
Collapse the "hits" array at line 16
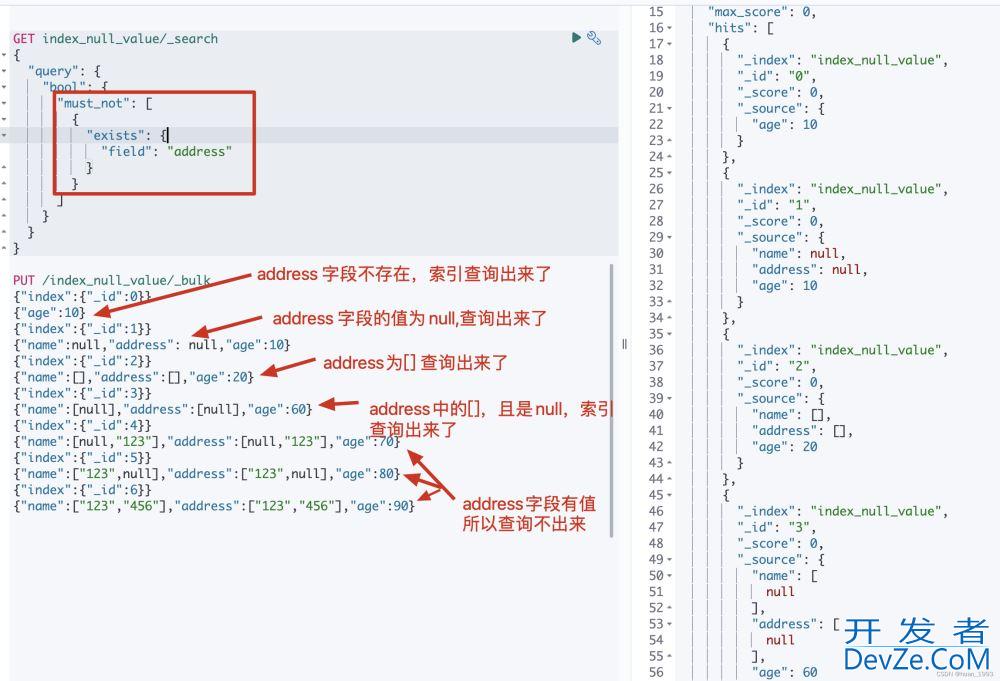(670, 28)
